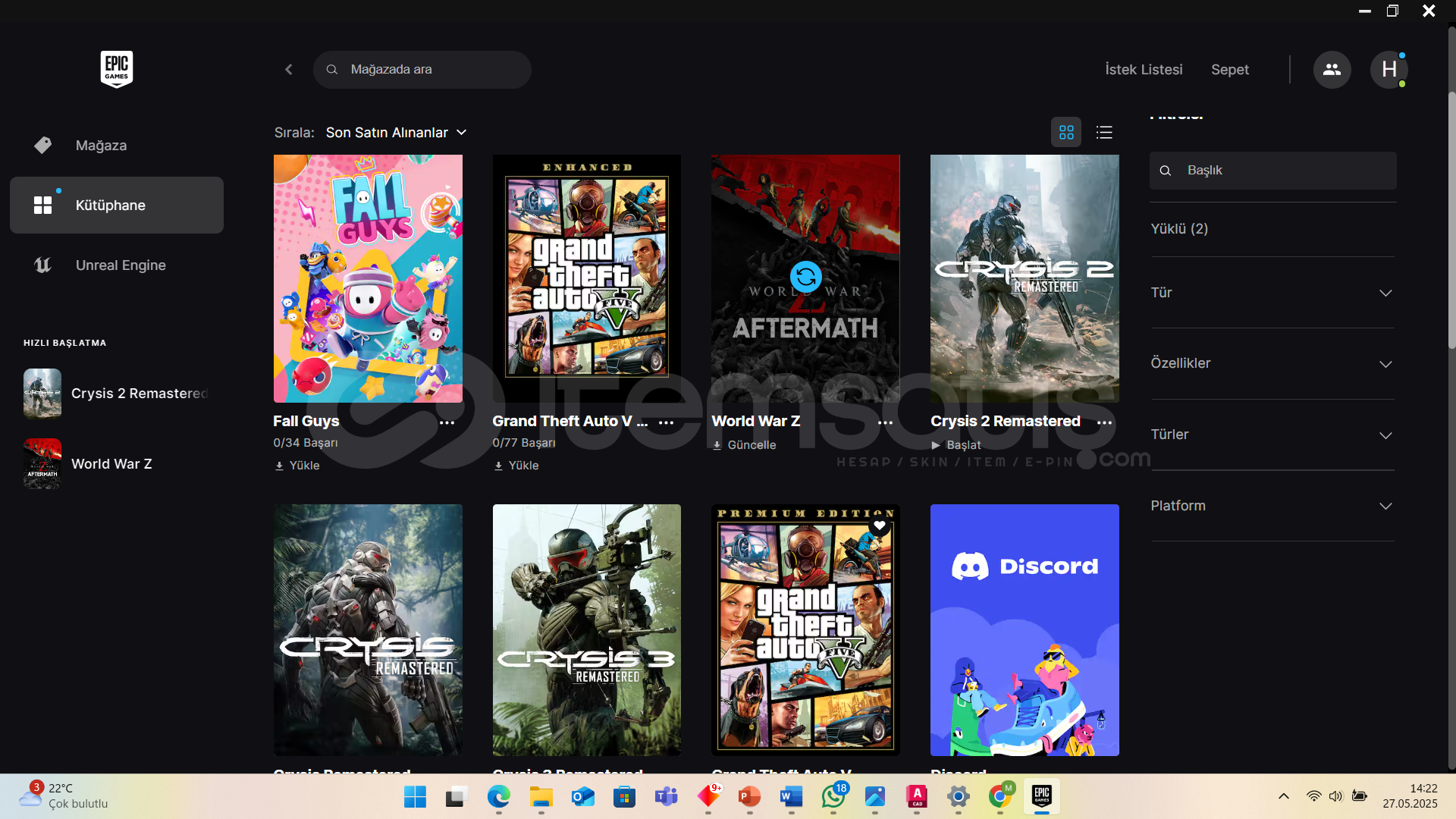Toggle the Yüklü (2) installed filter
The height and width of the screenshot is (819, 1456).
(x=1179, y=229)
